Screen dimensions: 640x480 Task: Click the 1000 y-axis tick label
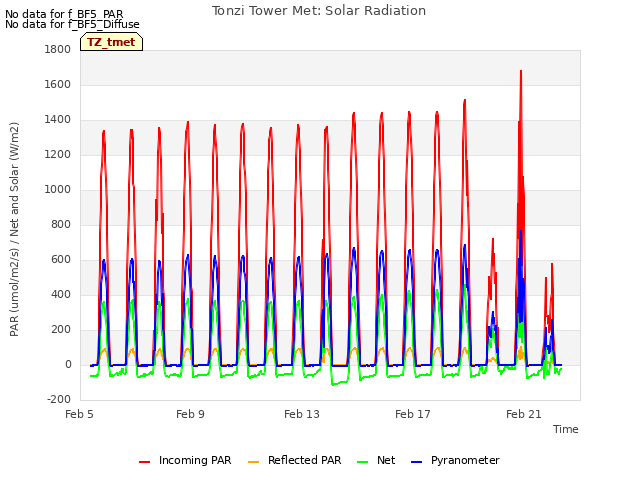coord(58,189)
